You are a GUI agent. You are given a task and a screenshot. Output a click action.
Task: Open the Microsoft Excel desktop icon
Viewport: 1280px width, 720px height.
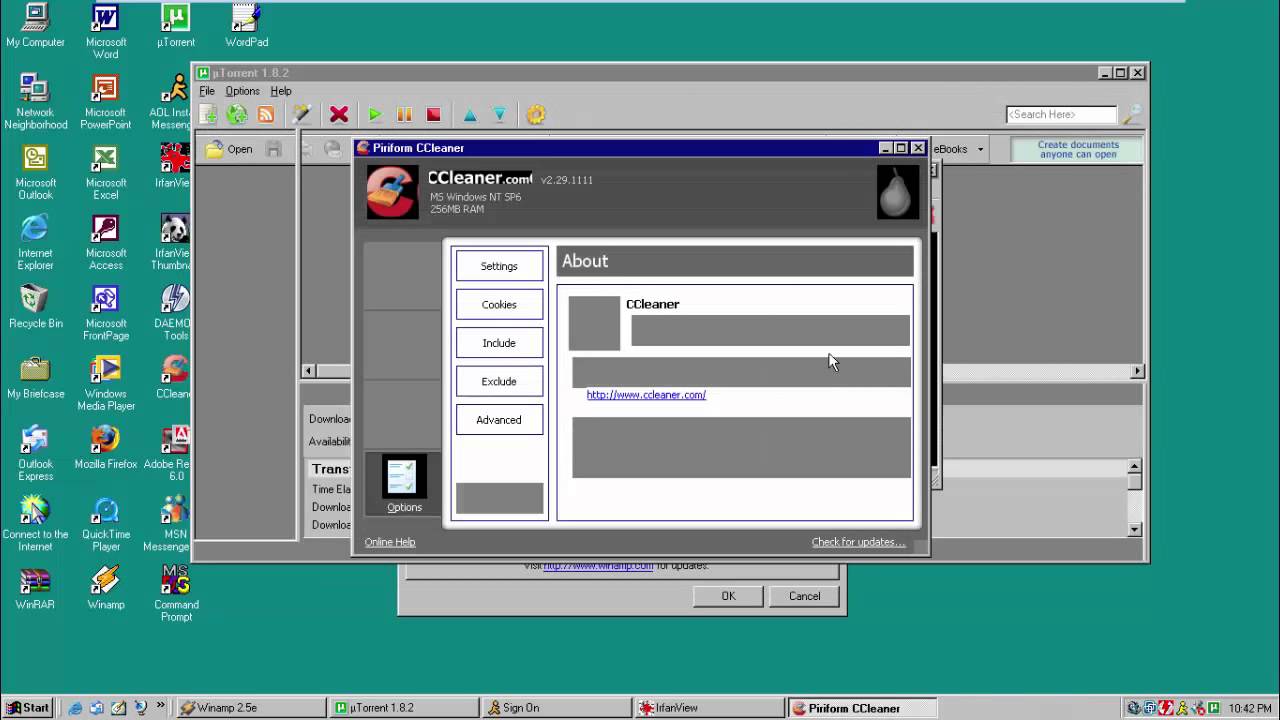coord(106,172)
